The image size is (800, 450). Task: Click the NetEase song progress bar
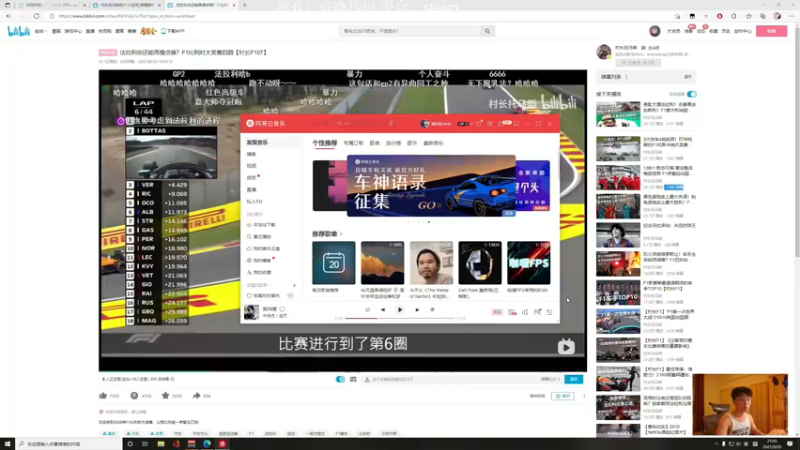400,318
